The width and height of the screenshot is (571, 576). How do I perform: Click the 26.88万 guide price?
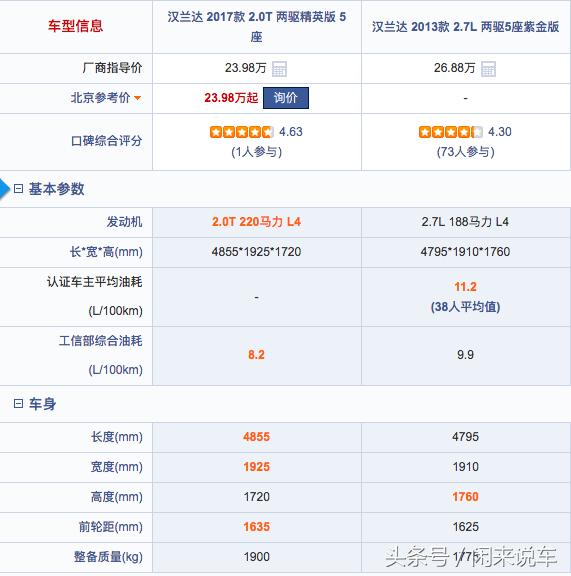point(454,68)
